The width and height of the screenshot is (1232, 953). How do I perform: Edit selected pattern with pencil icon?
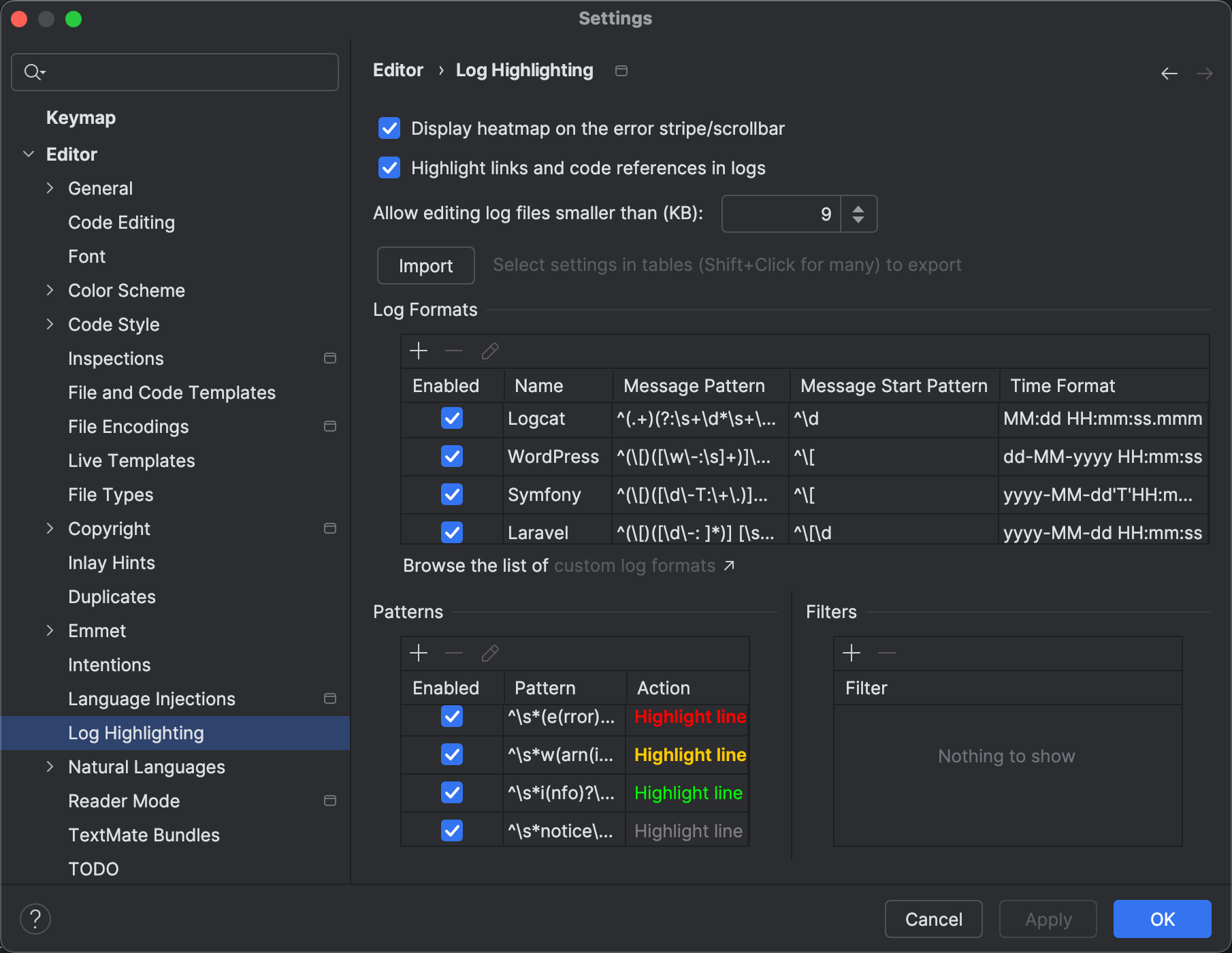click(490, 653)
